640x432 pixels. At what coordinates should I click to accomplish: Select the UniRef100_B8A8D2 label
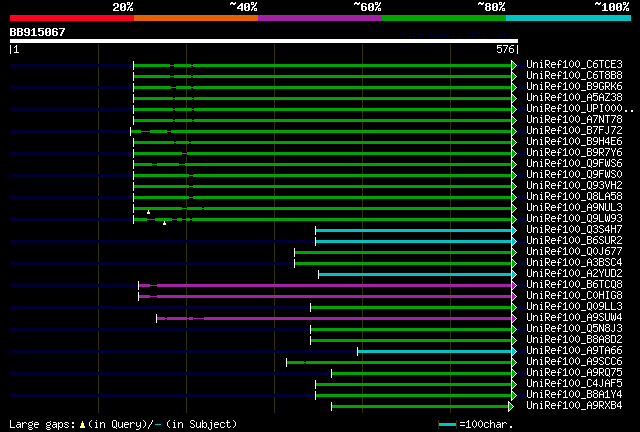click(574, 340)
